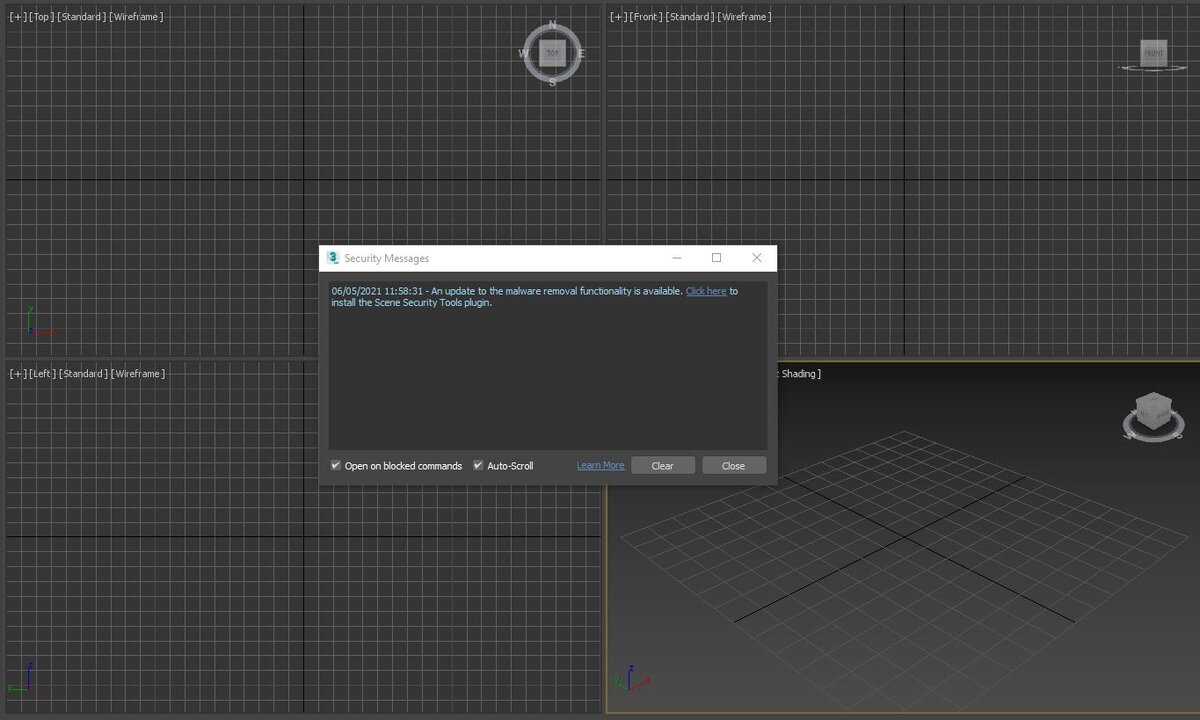
Task: Follow the Click here link to install plugin
Action: point(706,291)
